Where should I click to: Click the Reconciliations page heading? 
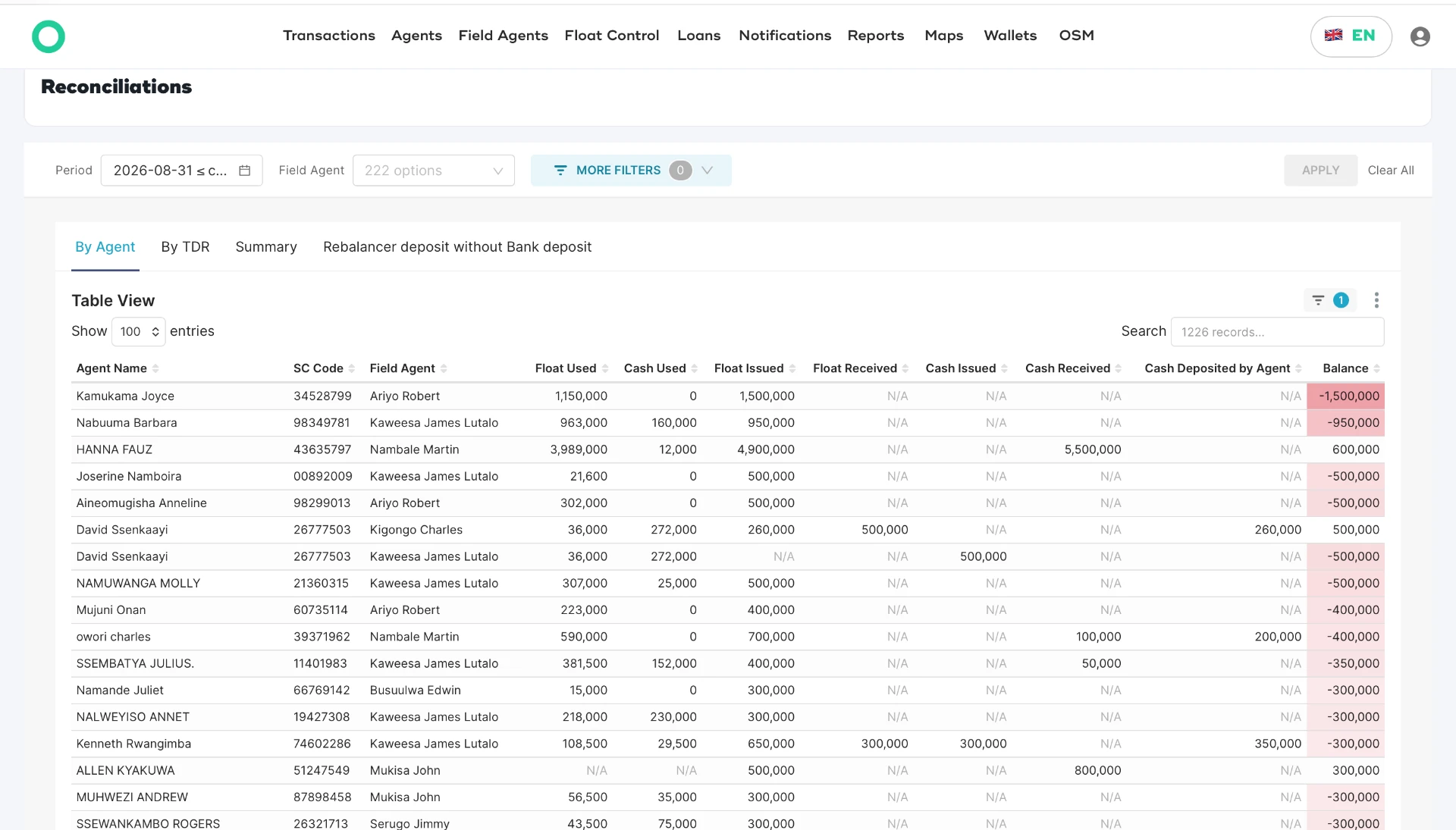(116, 86)
